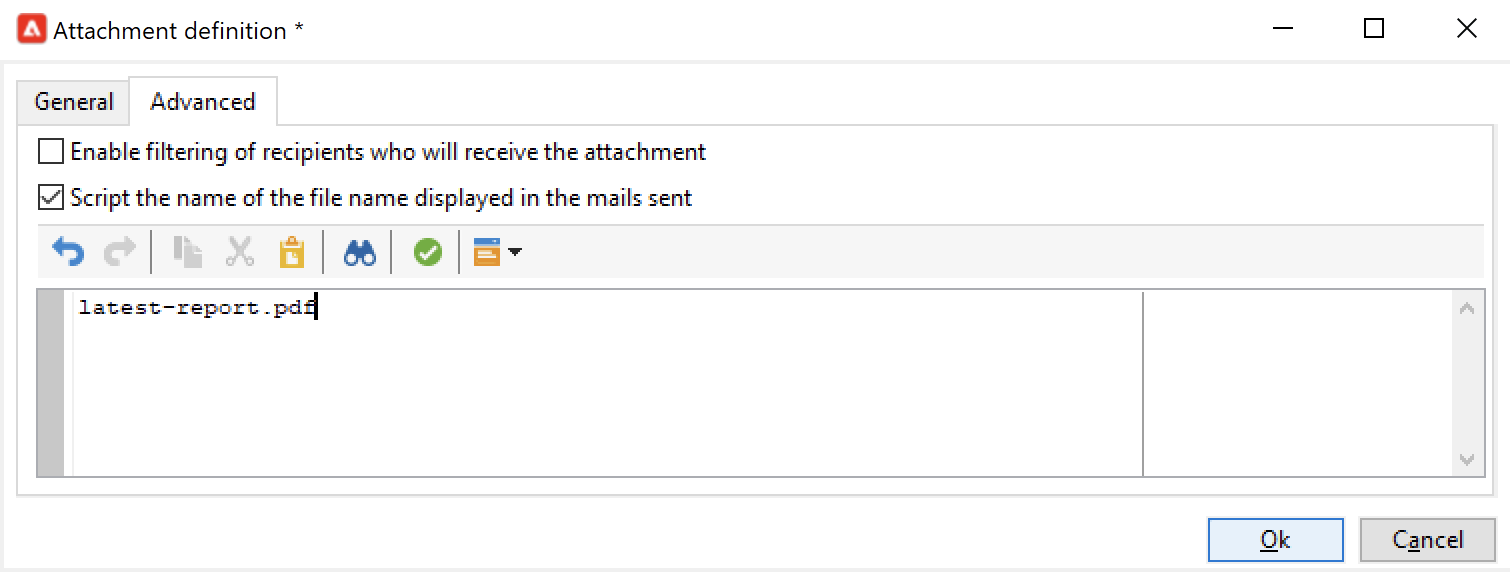The height and width of the screenshot is (572, 1510).
Task: Select the Advanced tab
Action: [203, 102]
